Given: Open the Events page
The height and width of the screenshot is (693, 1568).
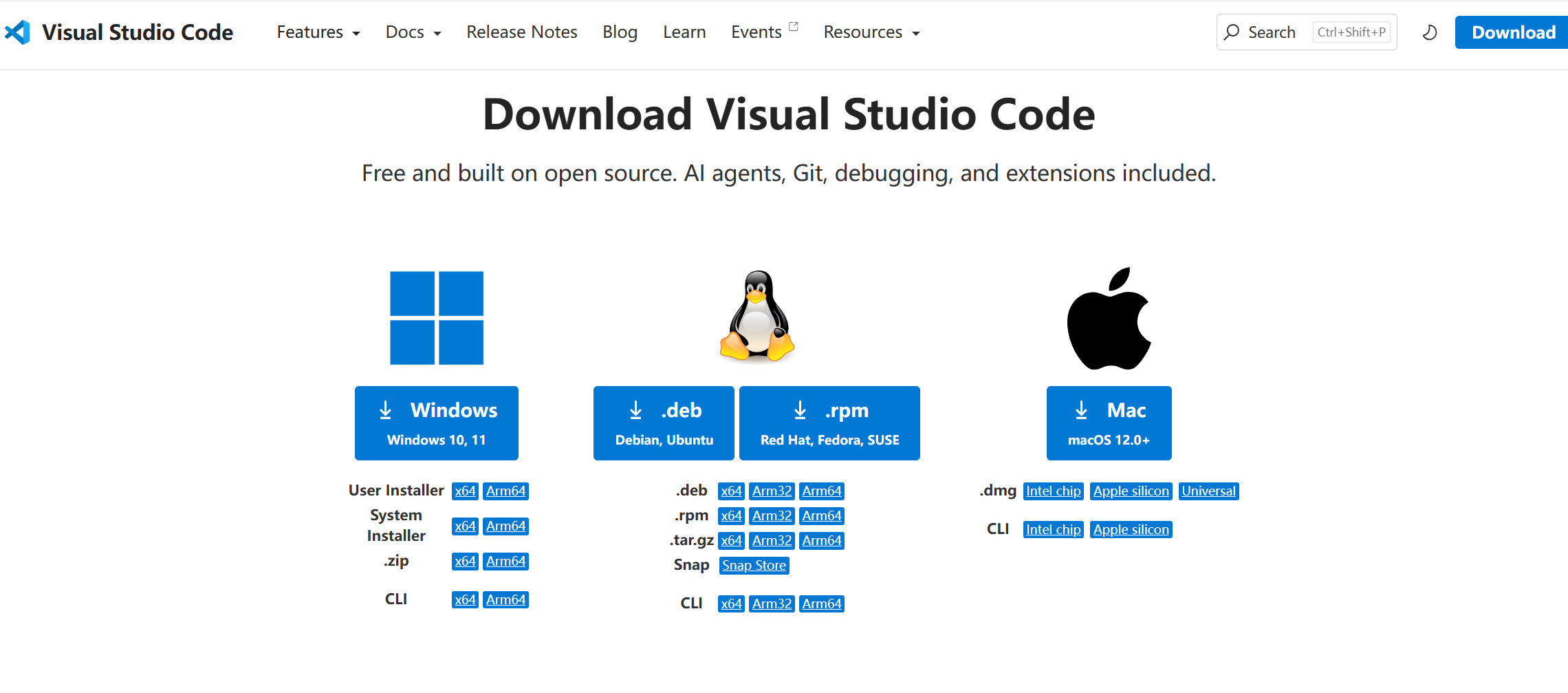Looking at the screenshot, I should coord(756,32).
